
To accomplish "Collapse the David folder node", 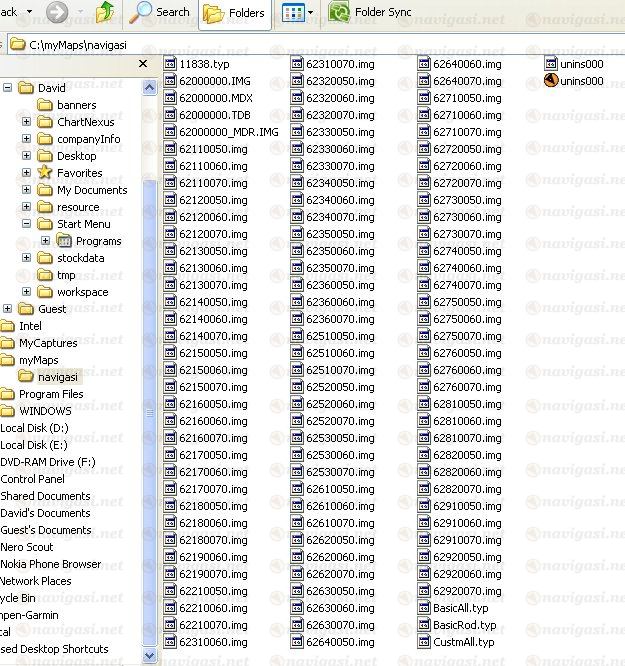I will point(8,88).
